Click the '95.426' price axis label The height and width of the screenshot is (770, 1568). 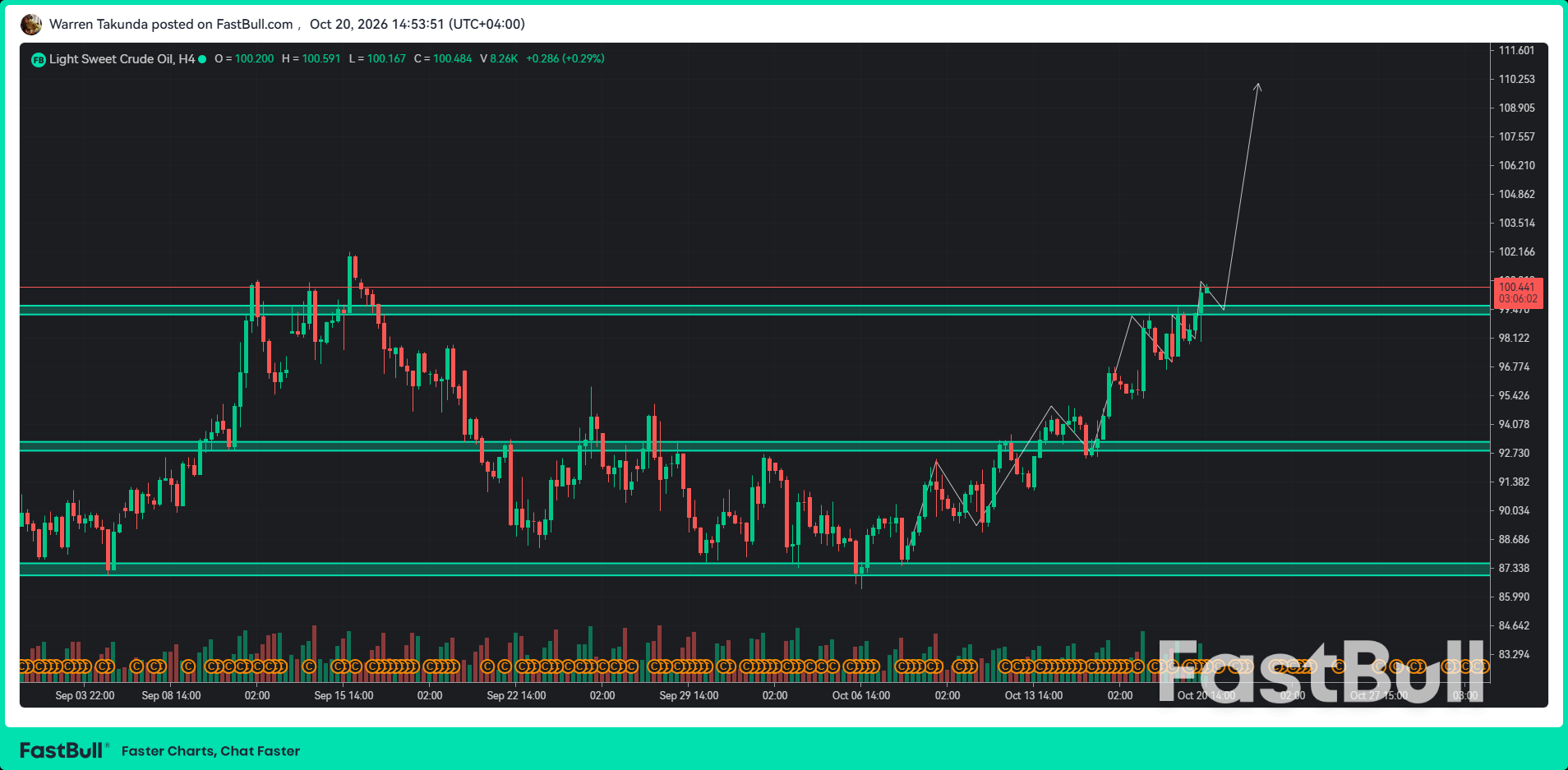[1514, 396]
